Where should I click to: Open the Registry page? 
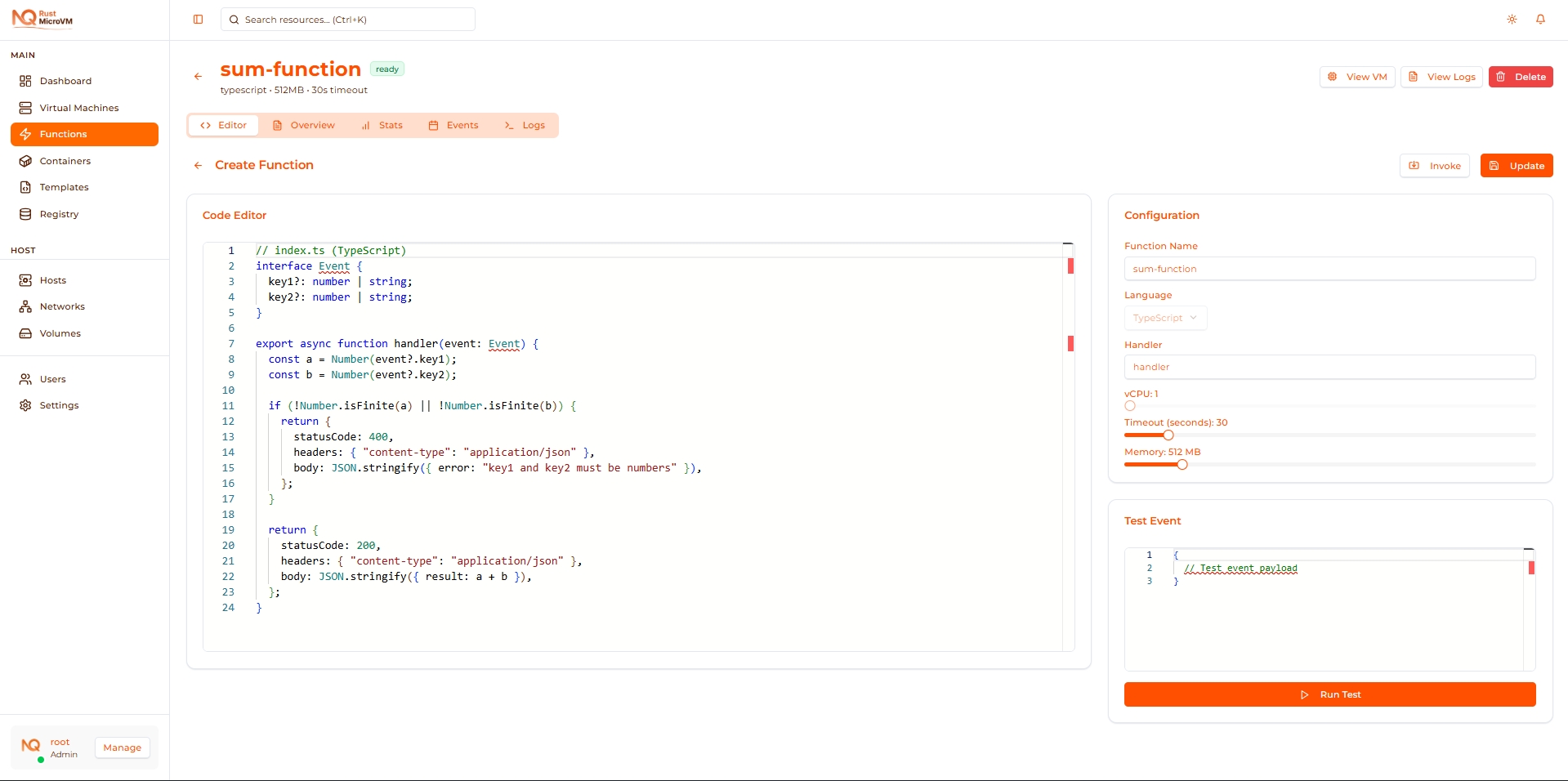click(59, 214)
